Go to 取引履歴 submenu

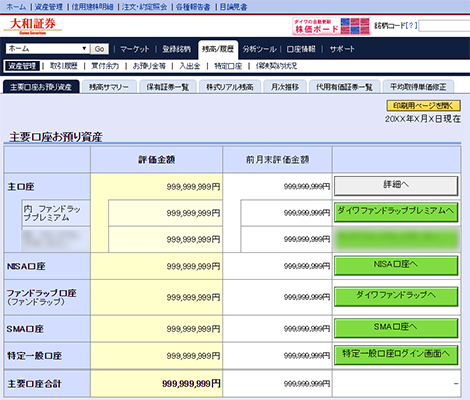[x=64, y=66]
